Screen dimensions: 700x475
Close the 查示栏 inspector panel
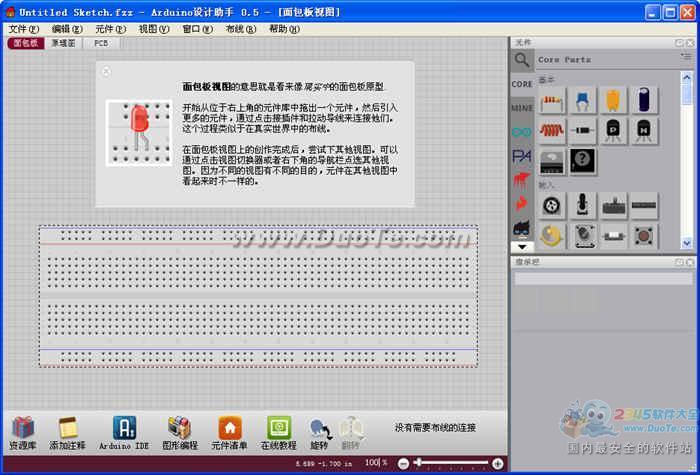tap(690, 262)
